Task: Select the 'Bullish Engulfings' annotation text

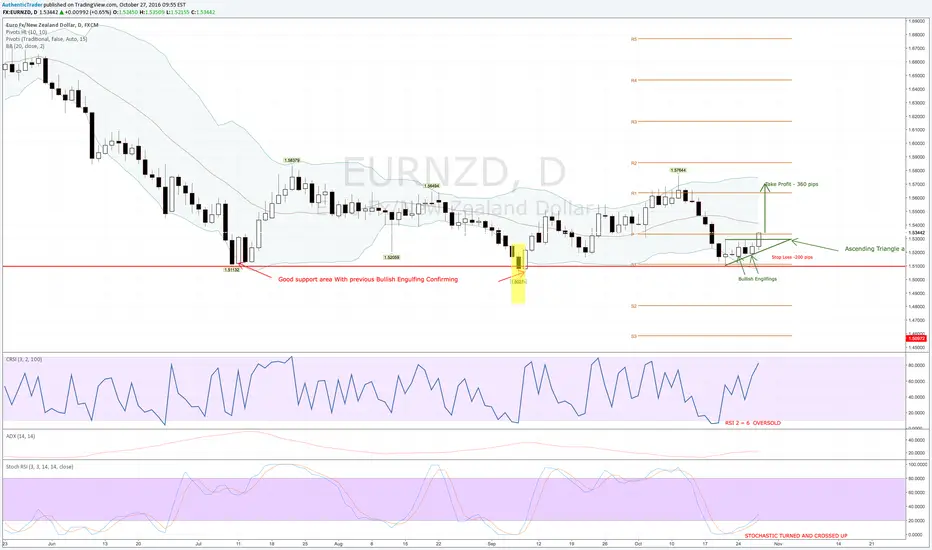Action: [757, 279]
